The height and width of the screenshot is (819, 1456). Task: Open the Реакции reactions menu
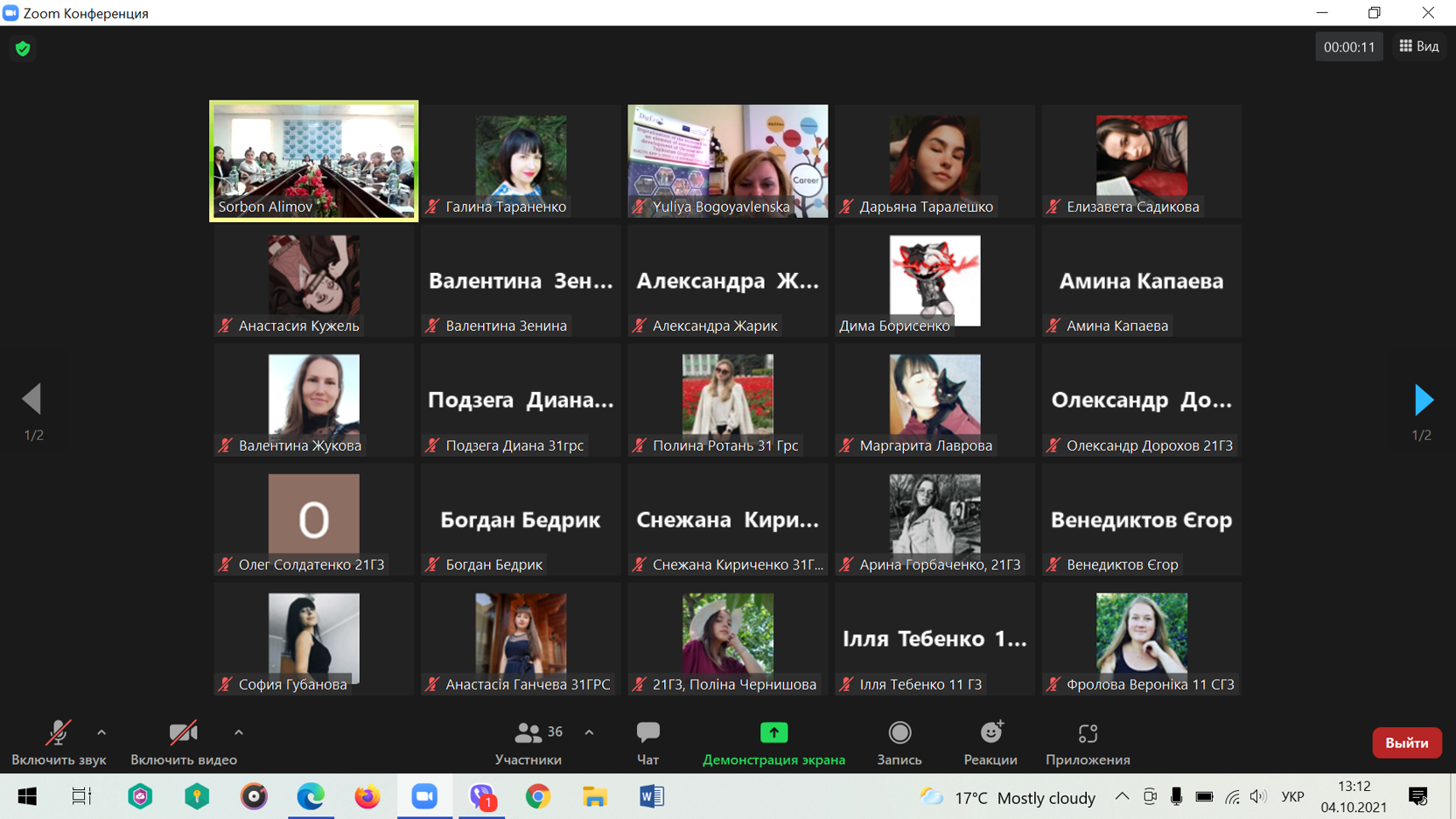[x=990, y=733]
